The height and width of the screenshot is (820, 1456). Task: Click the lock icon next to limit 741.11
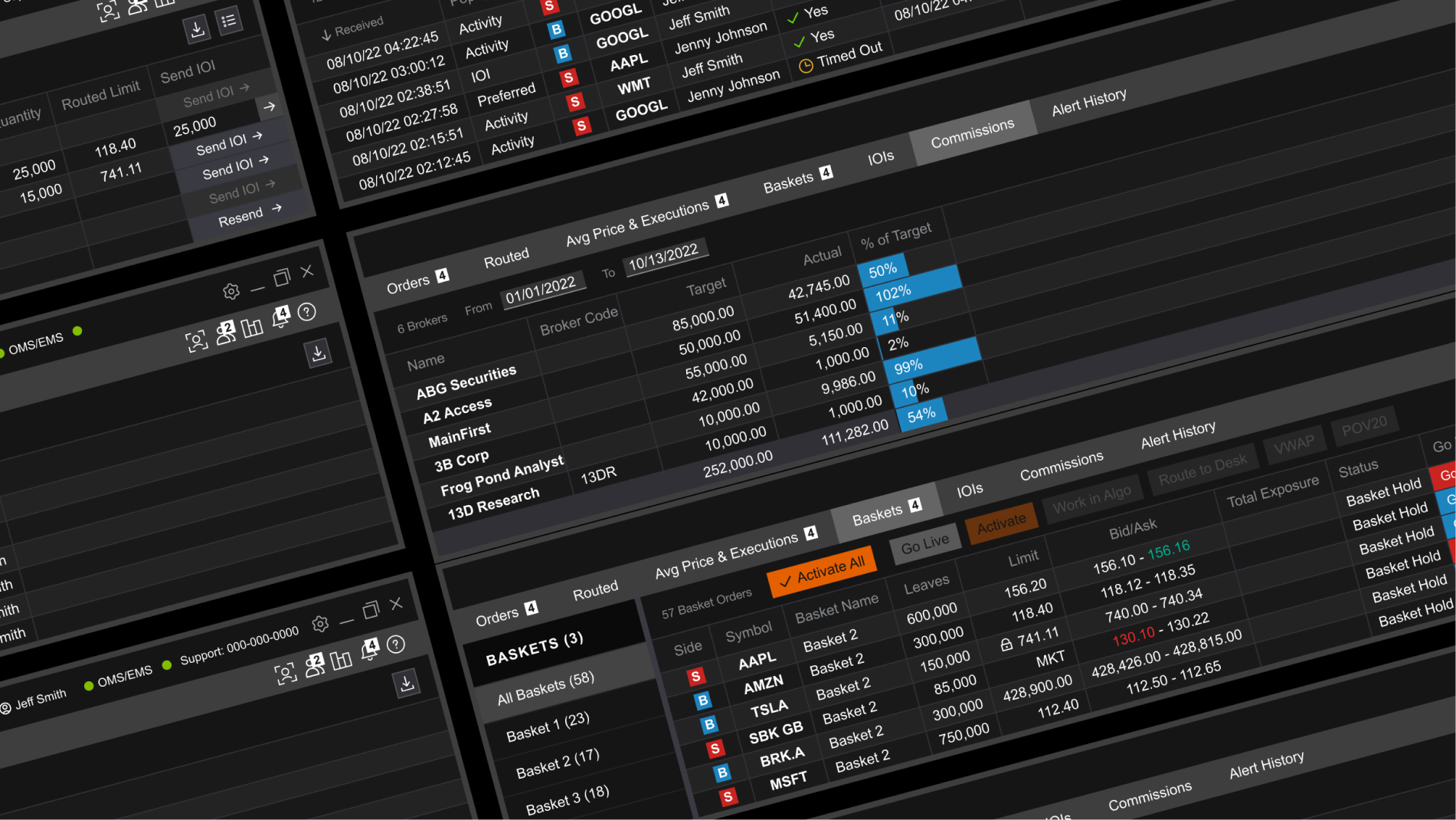click(x=1006, y=645)
